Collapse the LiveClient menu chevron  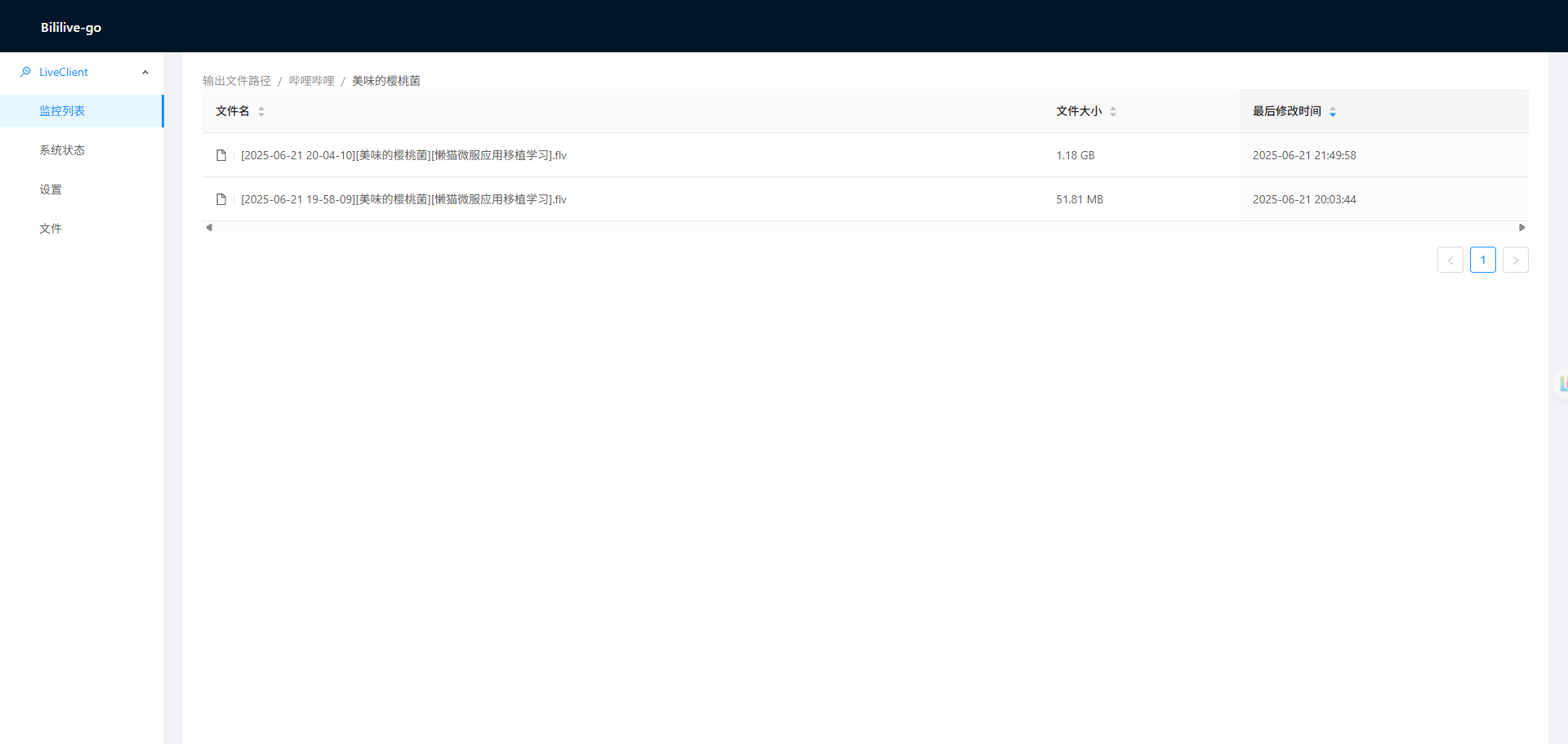(145, 72)
